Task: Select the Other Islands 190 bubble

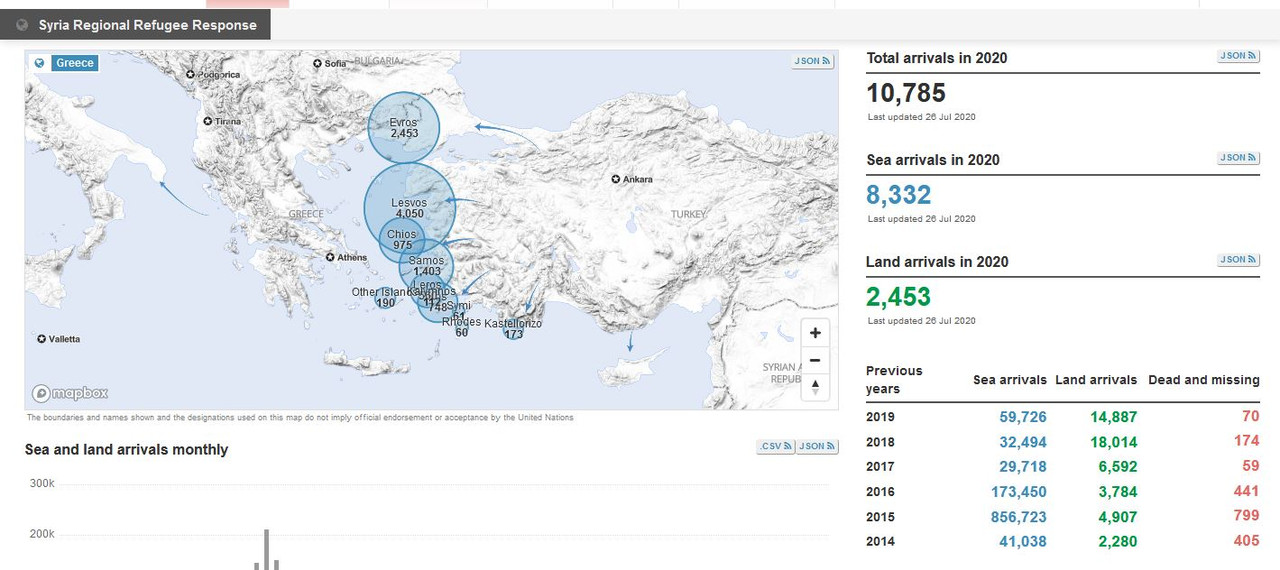Action: pyautogui.click(x=385, y=300)
